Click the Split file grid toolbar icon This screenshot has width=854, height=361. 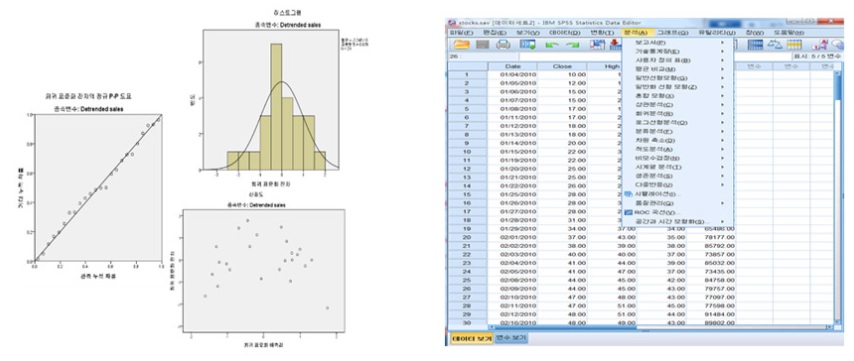(755, 45)
